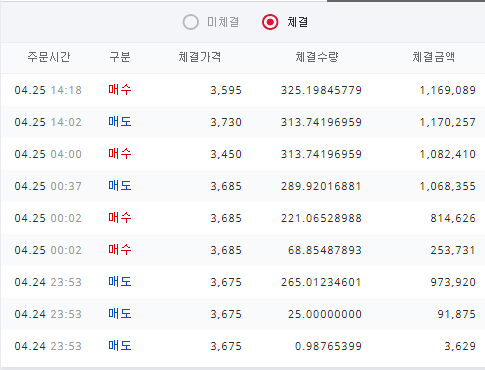Click quantity 25.00000000
Image resolution: width=485 pixels, height=370 pixels.
pos(325,314)
